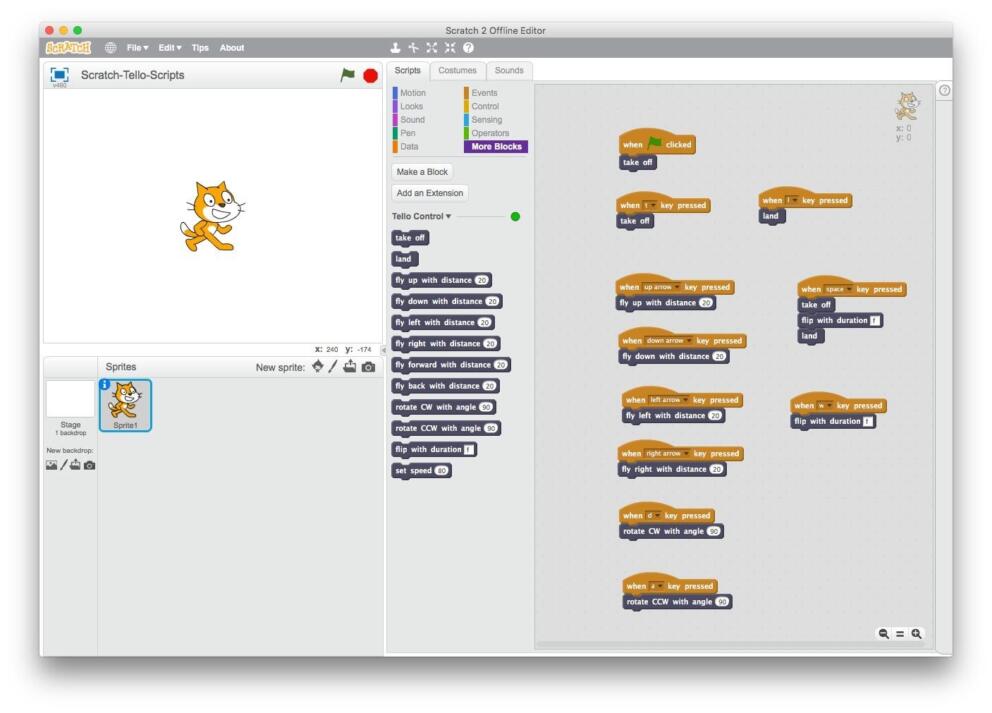Click the shrink sprite tool
This screenshot has width=992, height=713.
[450, 46]
